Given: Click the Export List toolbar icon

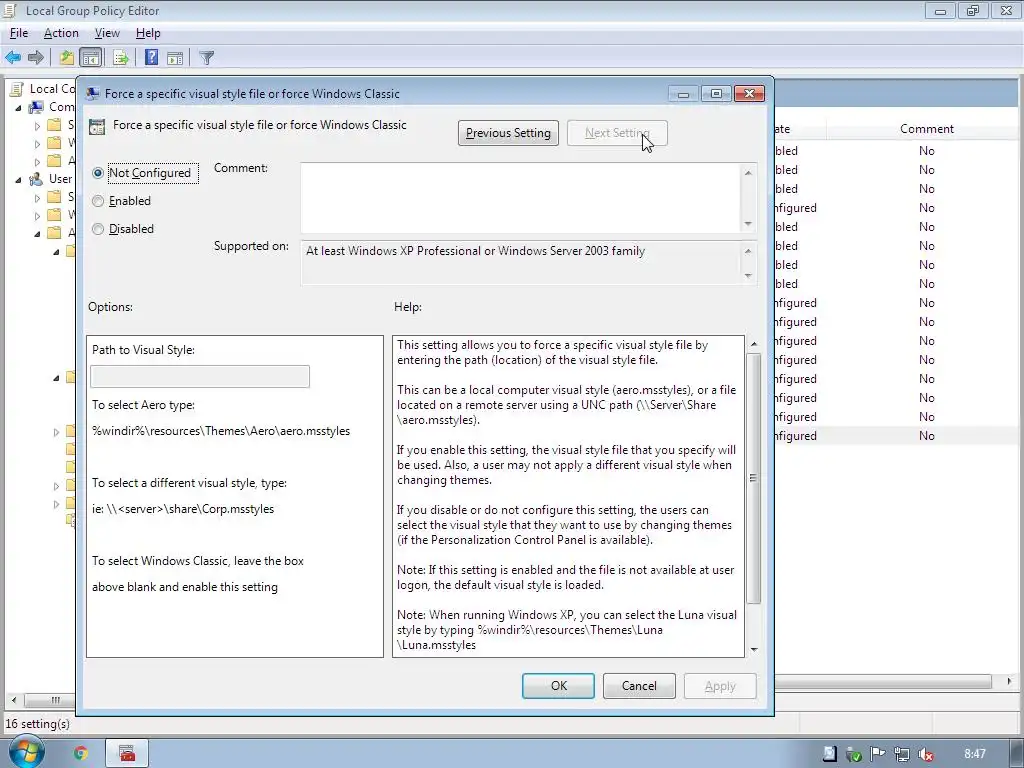Looking at the screenshot, I should (121, 57).
